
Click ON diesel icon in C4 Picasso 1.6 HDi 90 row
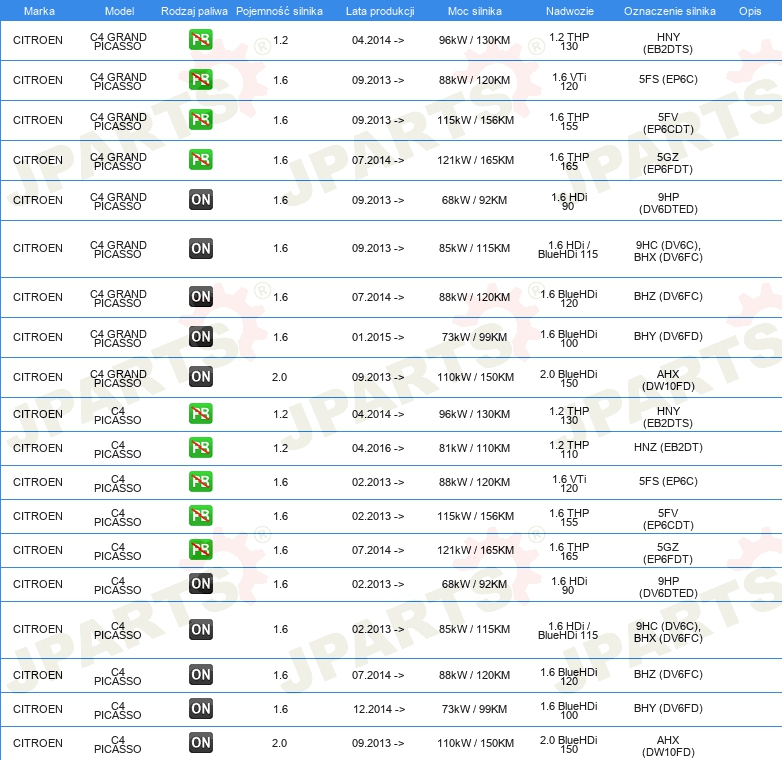(200, 583)
